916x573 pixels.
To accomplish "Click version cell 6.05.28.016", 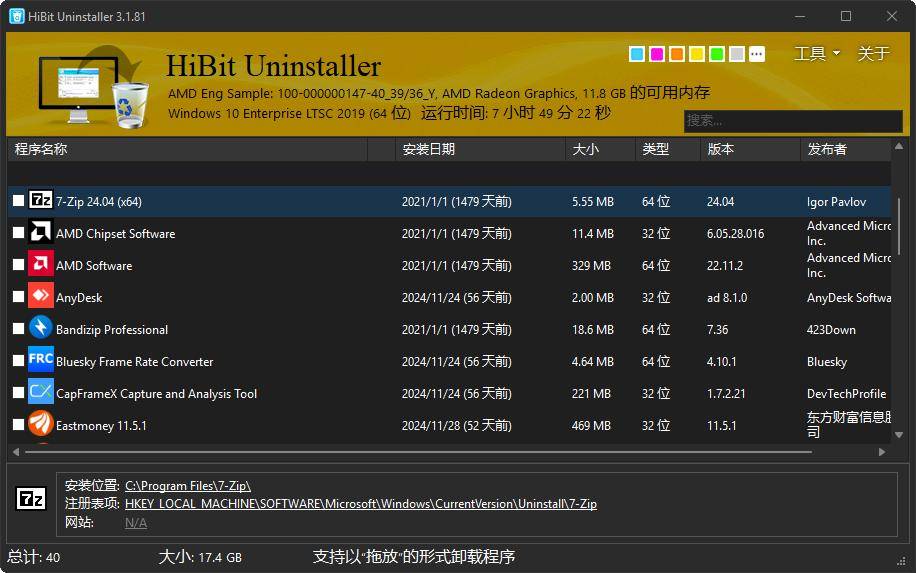I will (735, 234).
